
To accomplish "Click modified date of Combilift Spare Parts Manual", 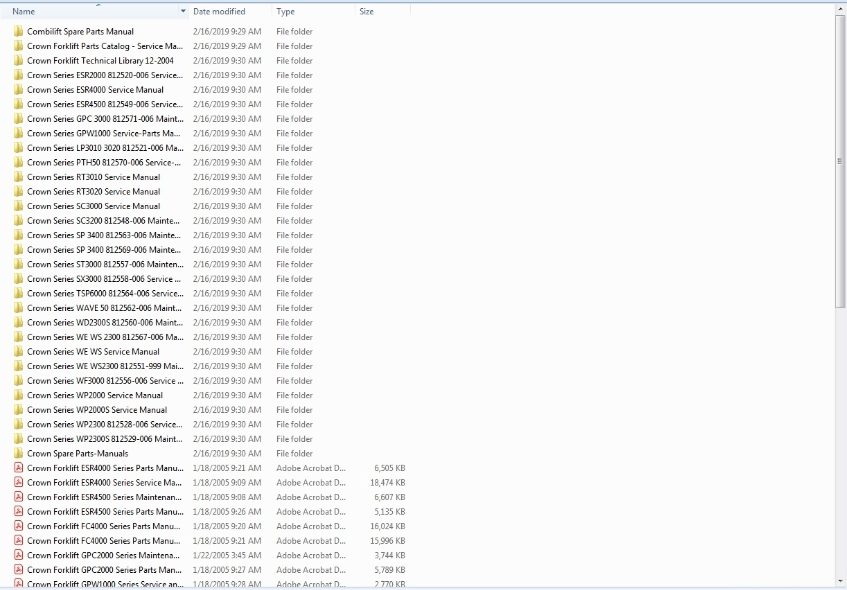I will tap(227, 31).
